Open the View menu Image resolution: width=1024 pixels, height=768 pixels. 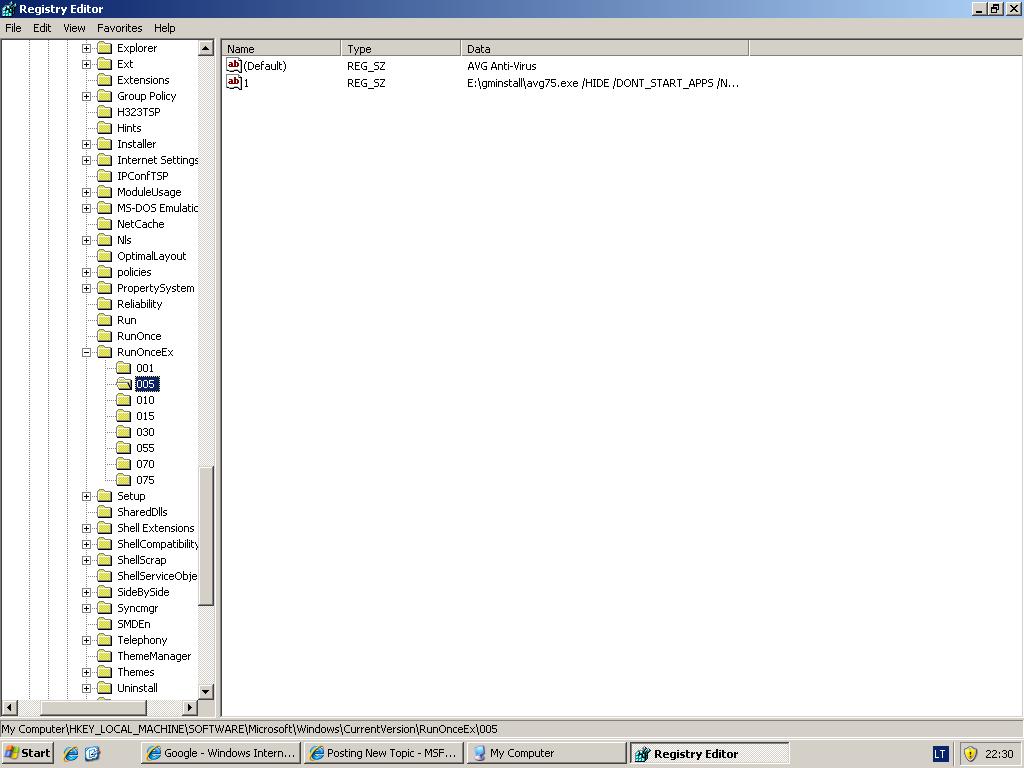(74, 28)
